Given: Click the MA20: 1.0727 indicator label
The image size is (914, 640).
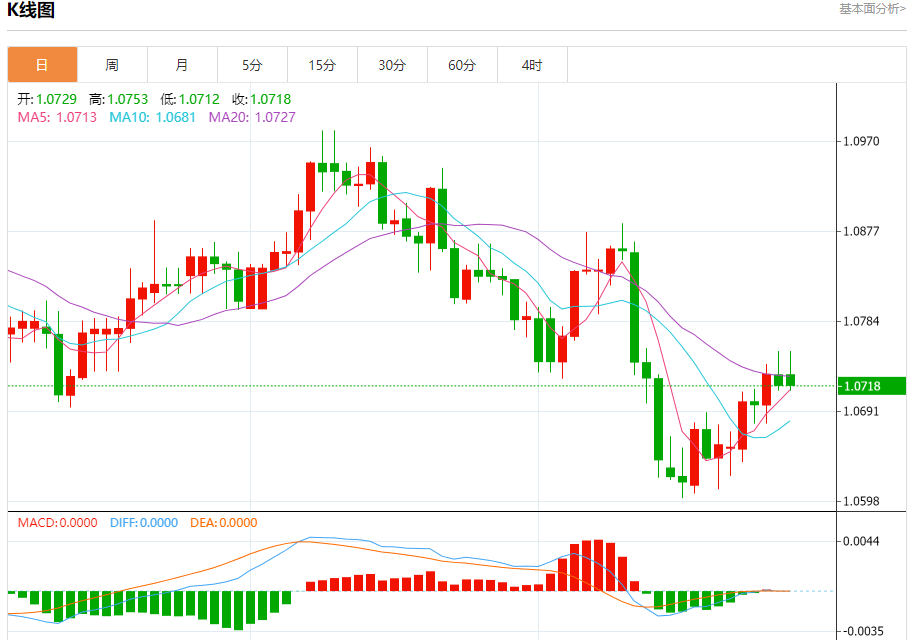Looking at the screenshot, I should pos(252,117).
